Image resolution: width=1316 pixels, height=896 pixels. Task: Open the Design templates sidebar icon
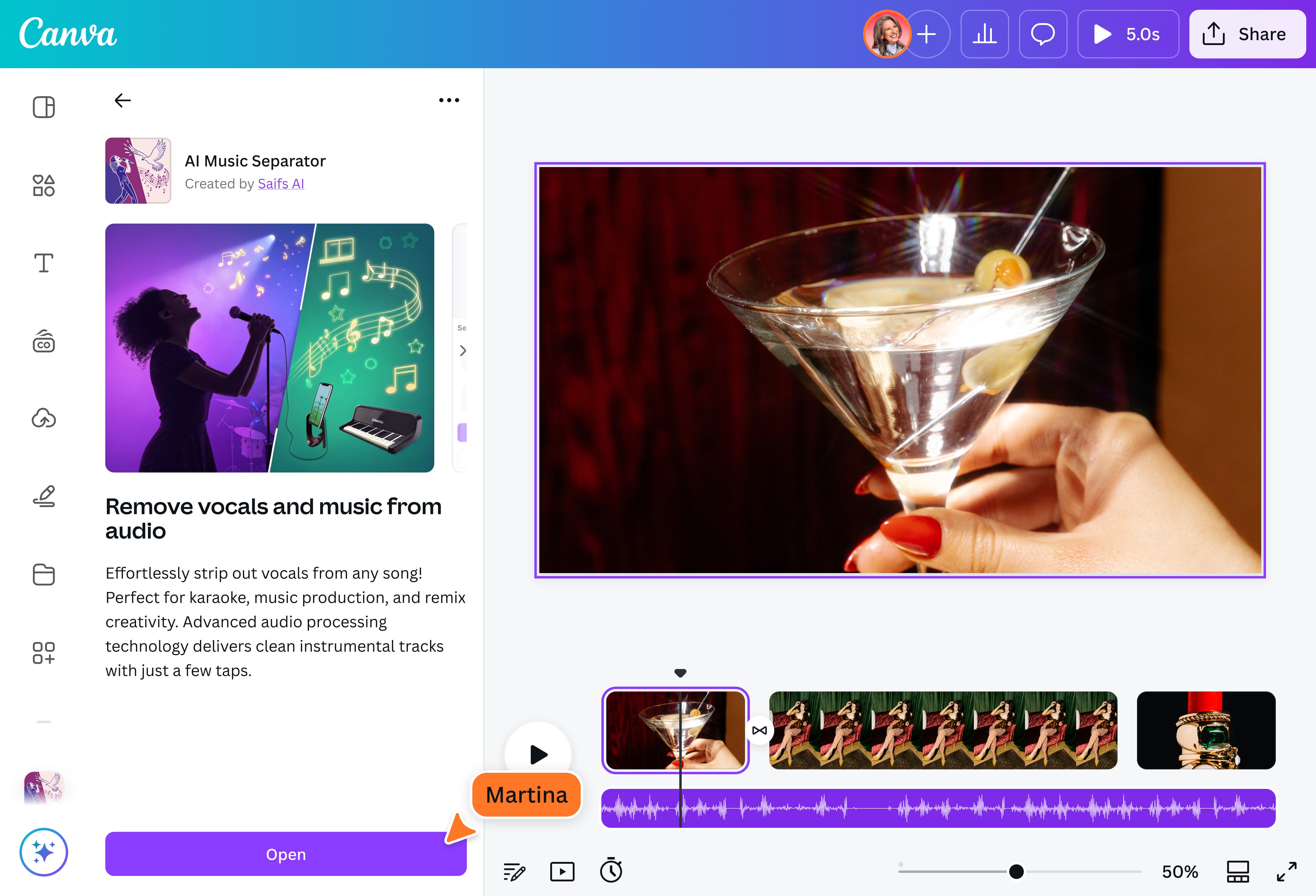[x=44, y=107]
